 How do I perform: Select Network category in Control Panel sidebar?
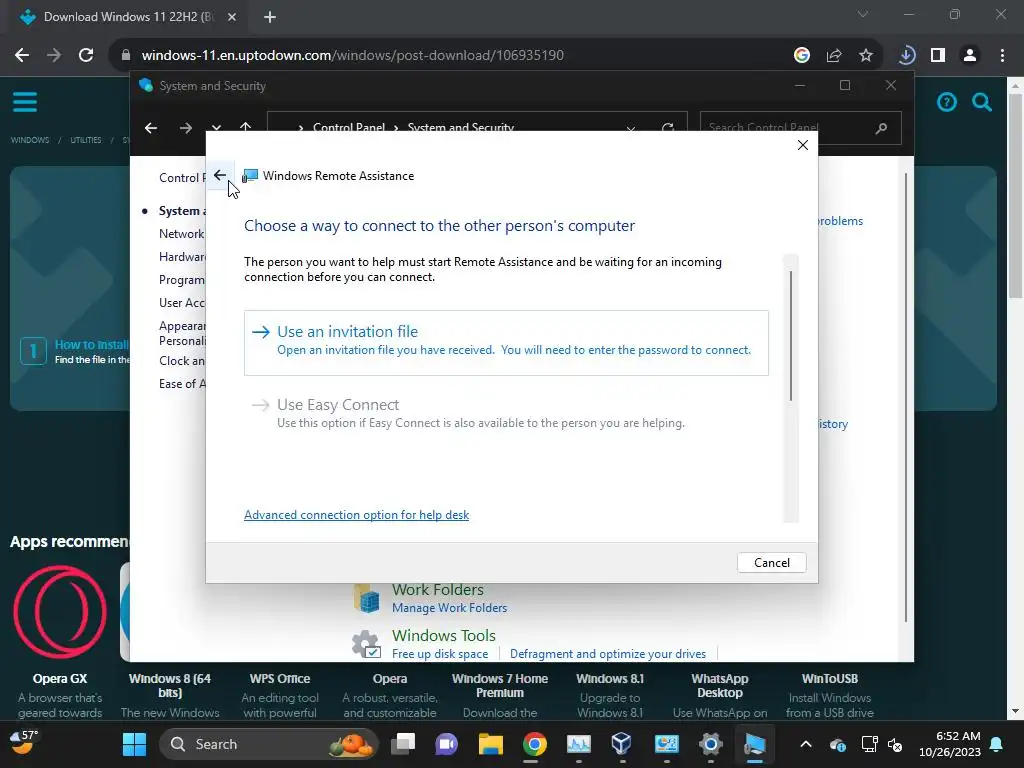pyautogui.click(x=182, y=234)
